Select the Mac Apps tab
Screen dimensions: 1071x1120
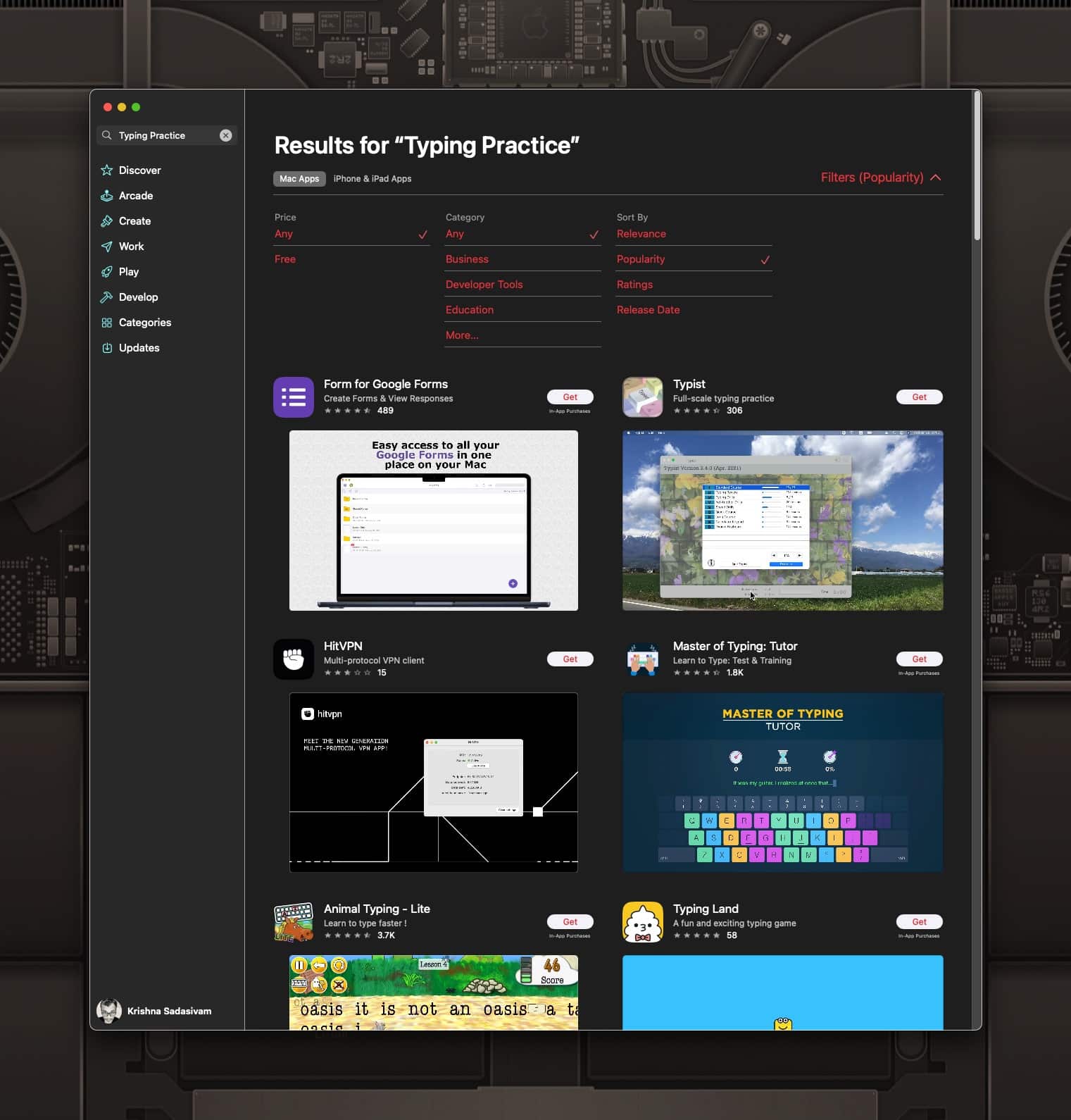(x=299, y=179)
